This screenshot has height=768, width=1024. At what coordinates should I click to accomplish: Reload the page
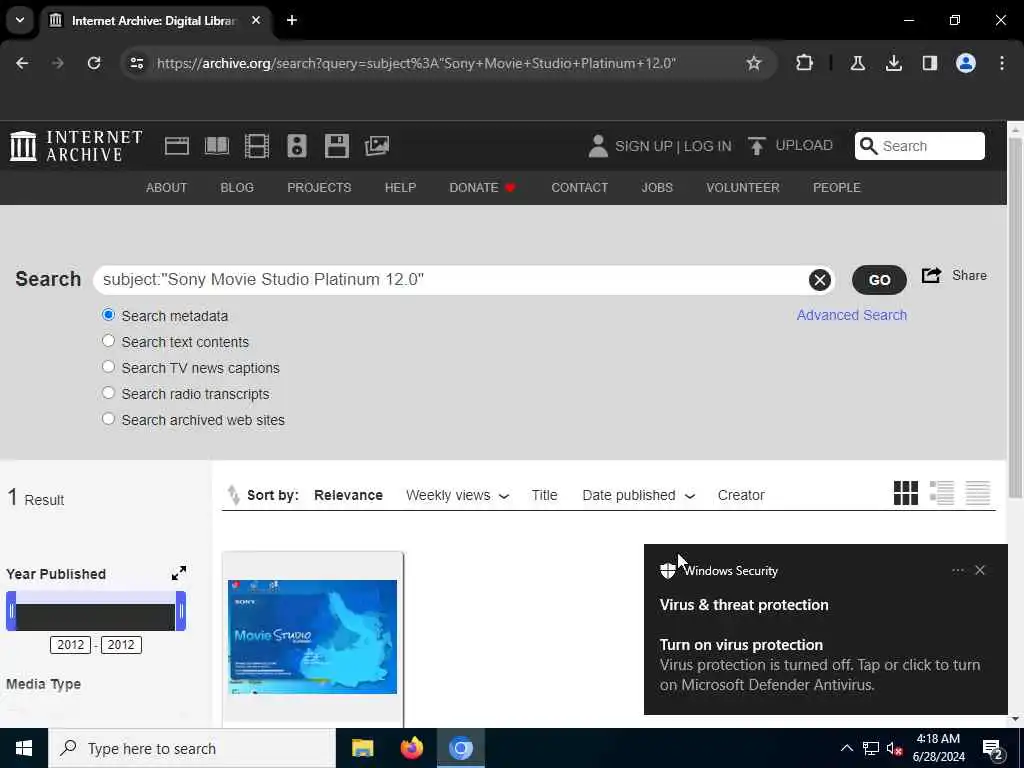[94, 63]
